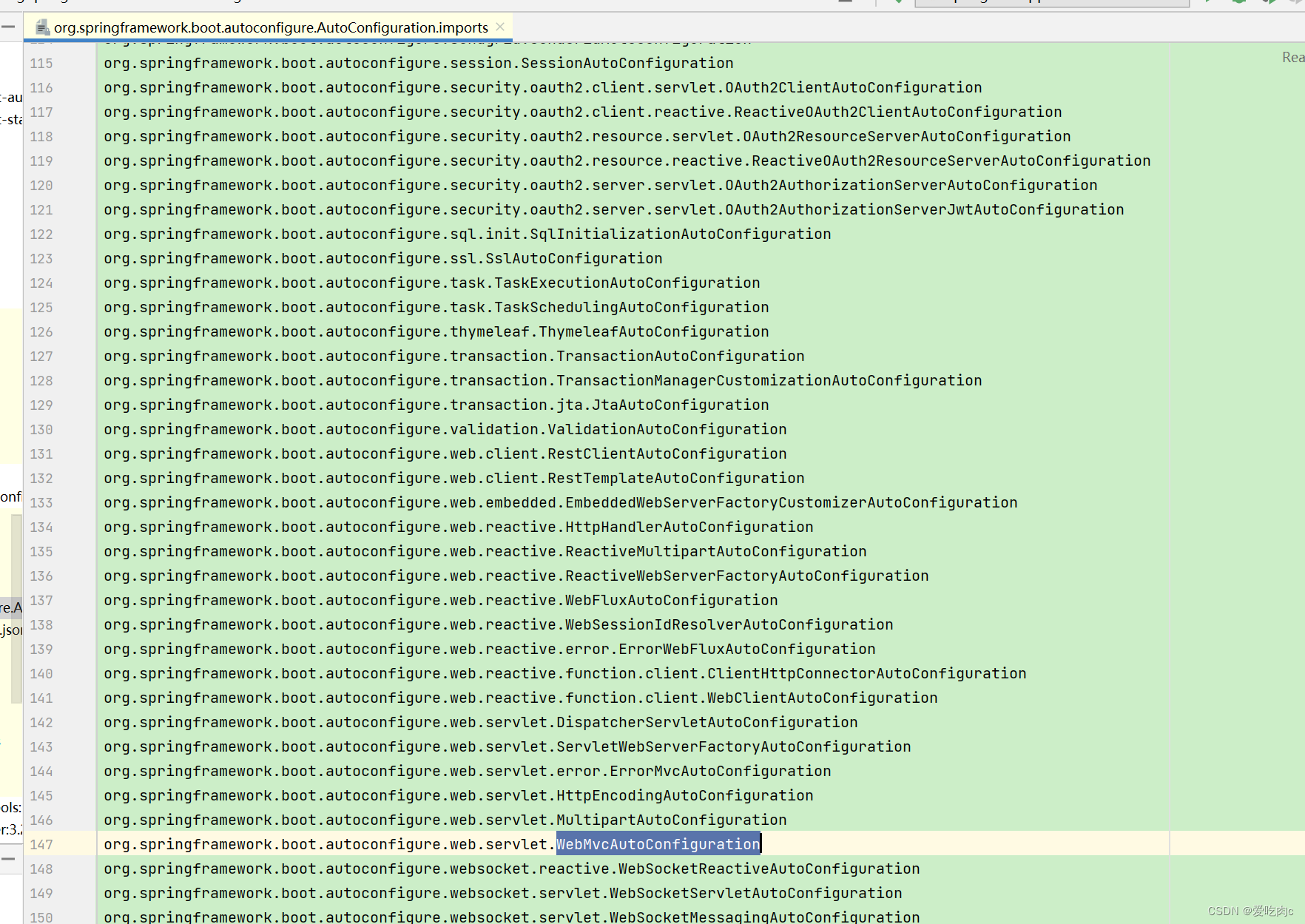
Task: Click the line ending in WebSocketReactiveAutoConfiguration
Action: 512,869
